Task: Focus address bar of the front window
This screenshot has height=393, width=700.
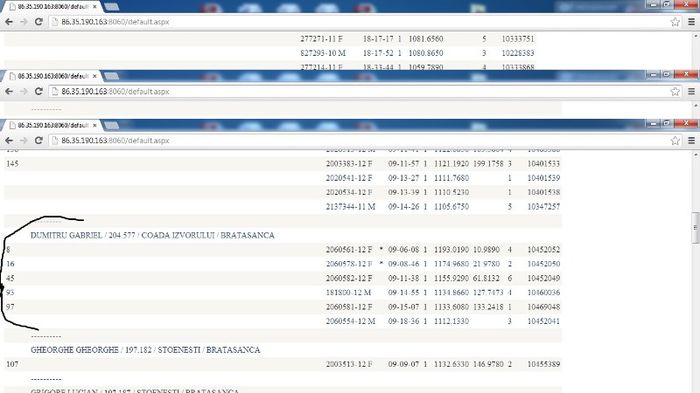Action: point(357,141)
